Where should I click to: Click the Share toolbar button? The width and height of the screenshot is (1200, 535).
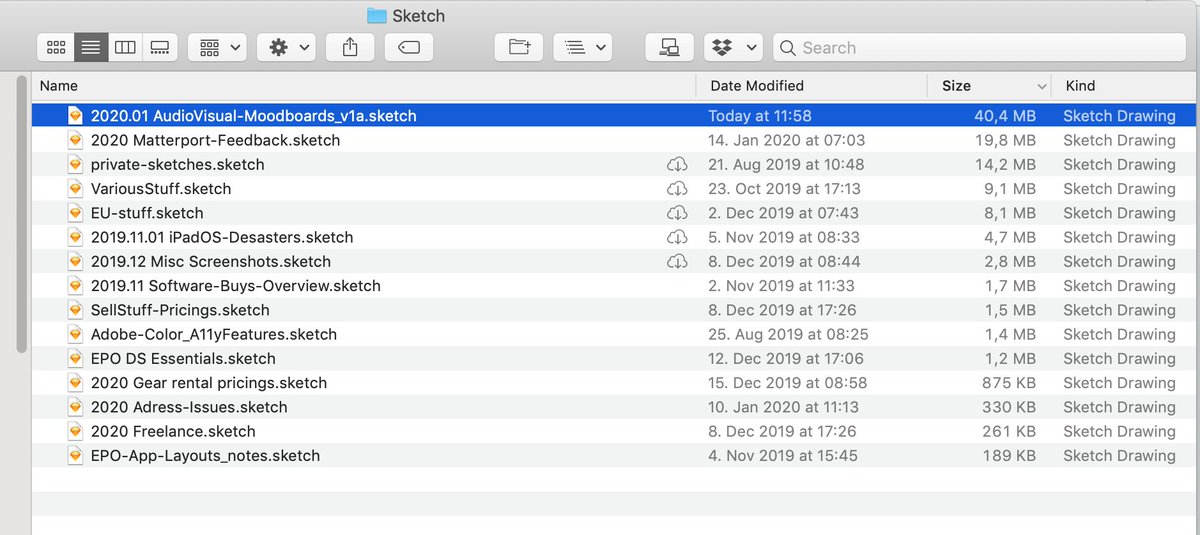click(350, 47)
